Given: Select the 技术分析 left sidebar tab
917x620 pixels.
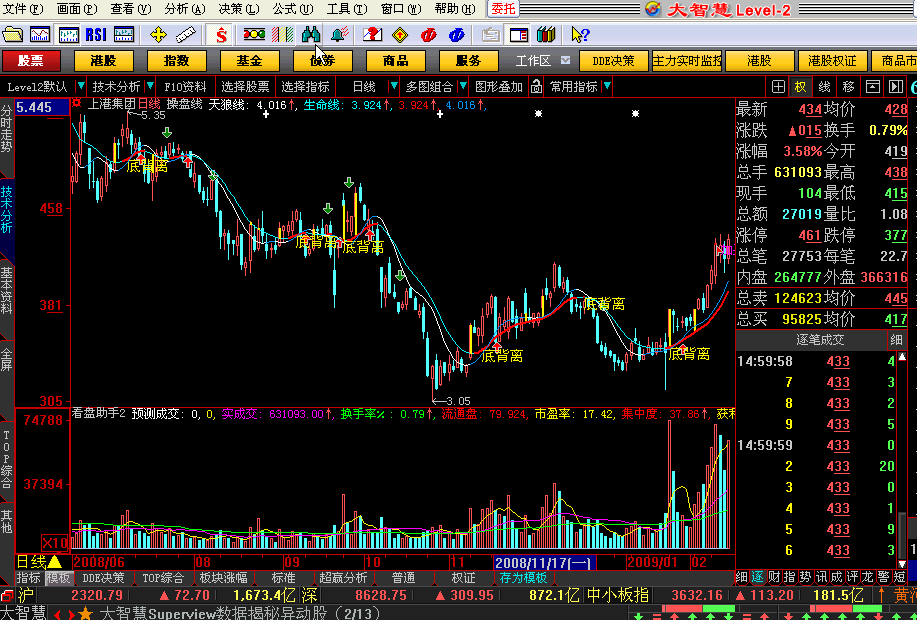Looking at the screenshot, I should pos(6,209).
